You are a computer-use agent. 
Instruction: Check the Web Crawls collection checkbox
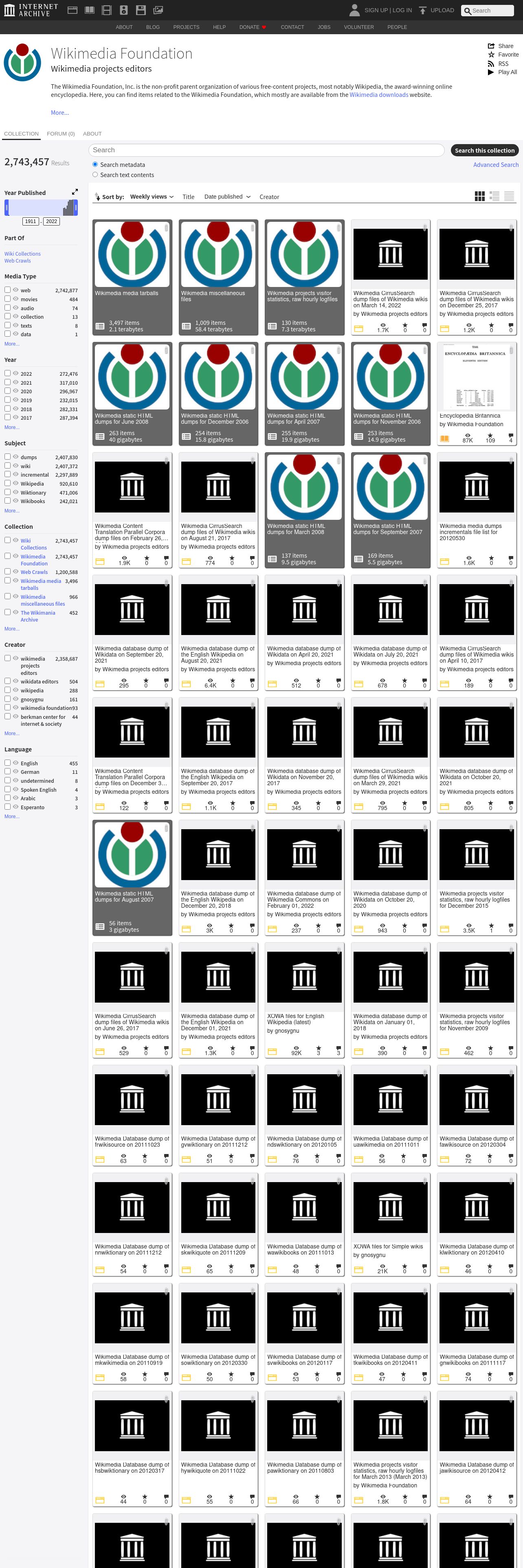pos(7,572)
